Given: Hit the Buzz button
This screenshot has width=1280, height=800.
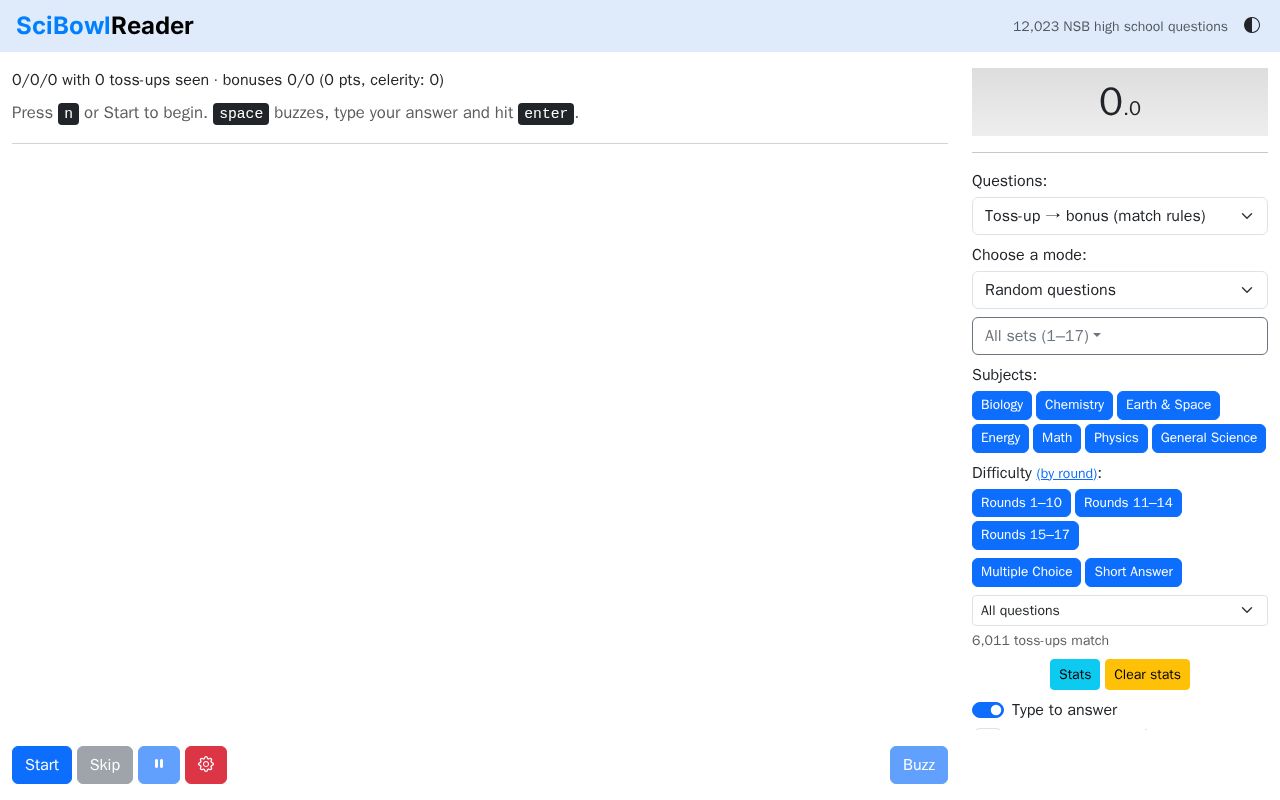Looking at the screenshot, I should pyautogui.click(x=919, y=765).
